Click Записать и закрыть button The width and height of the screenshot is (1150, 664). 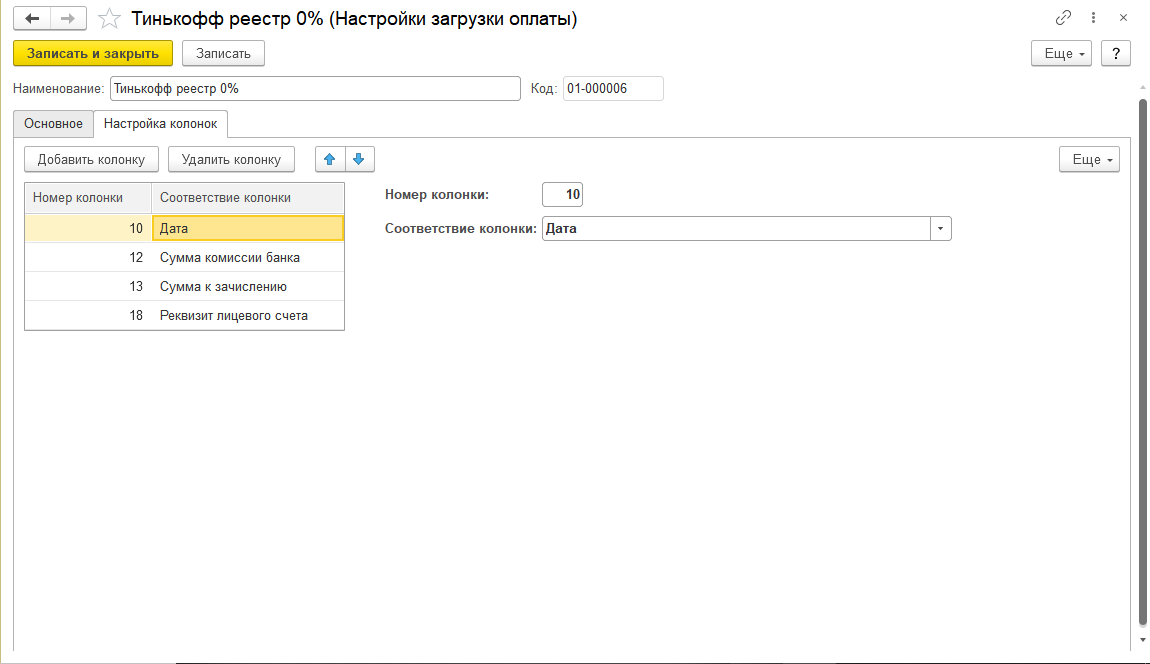(93, 54)
